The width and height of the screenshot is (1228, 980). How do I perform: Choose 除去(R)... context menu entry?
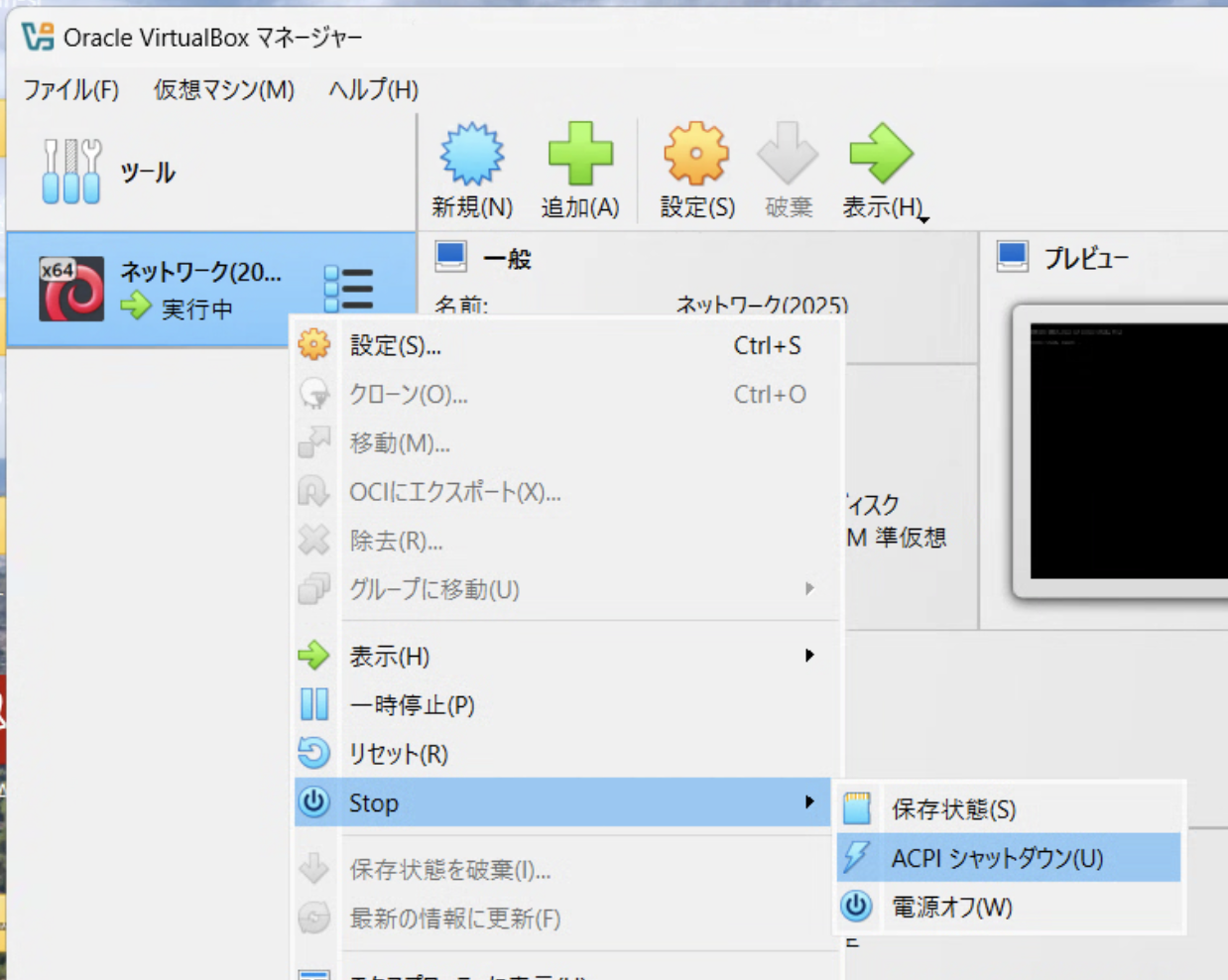coord(568,540)
